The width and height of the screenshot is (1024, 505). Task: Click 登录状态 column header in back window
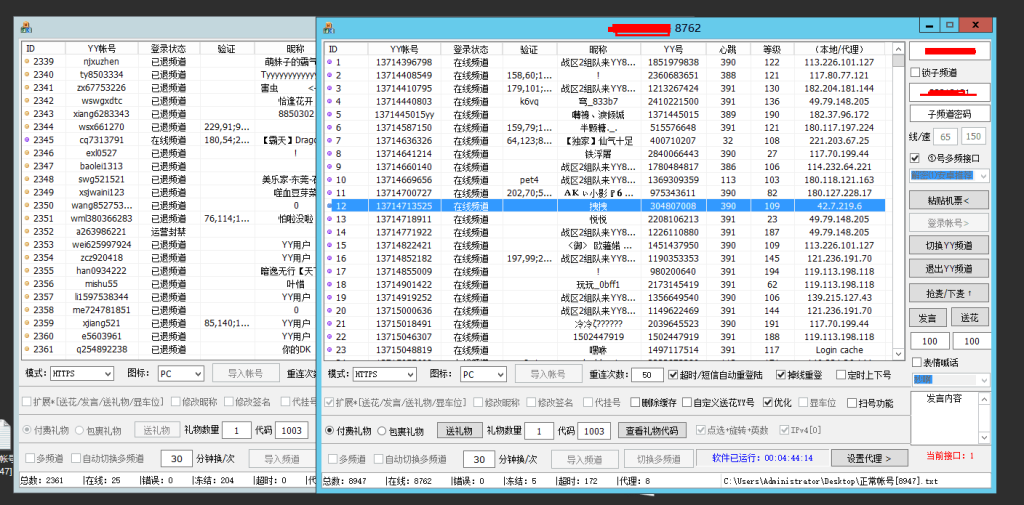168,48
